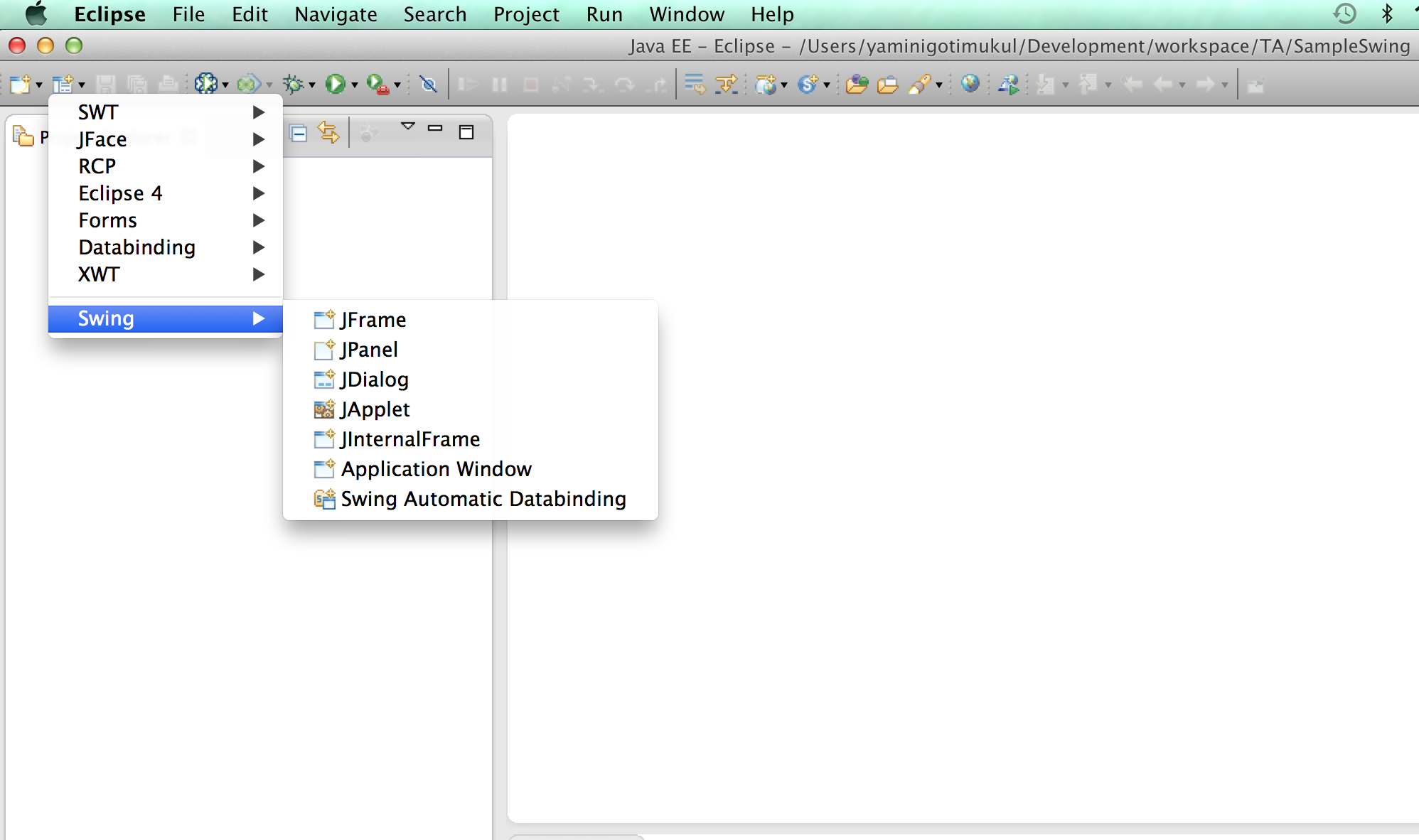Click the Open Resource folder icon
The image size is (1419, 840).
859,84
